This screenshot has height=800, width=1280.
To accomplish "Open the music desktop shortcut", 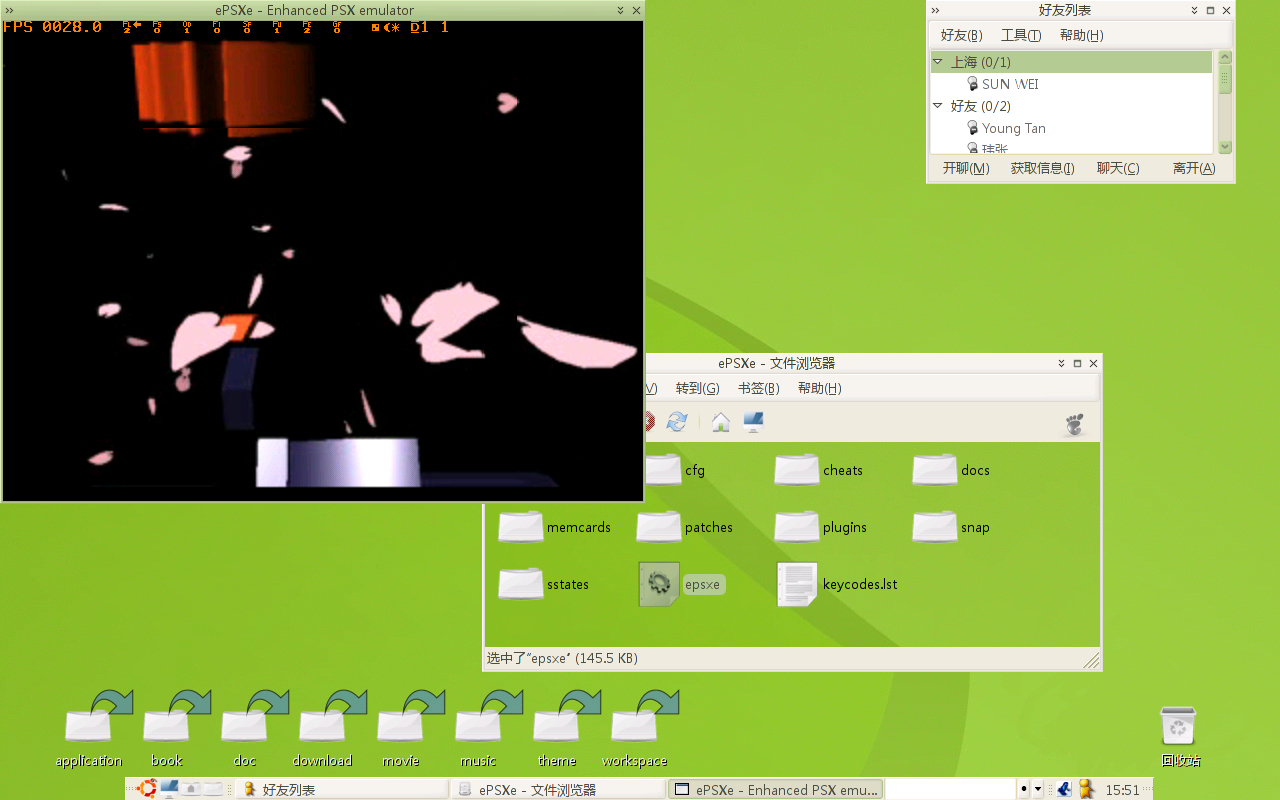I will [479, 726].
